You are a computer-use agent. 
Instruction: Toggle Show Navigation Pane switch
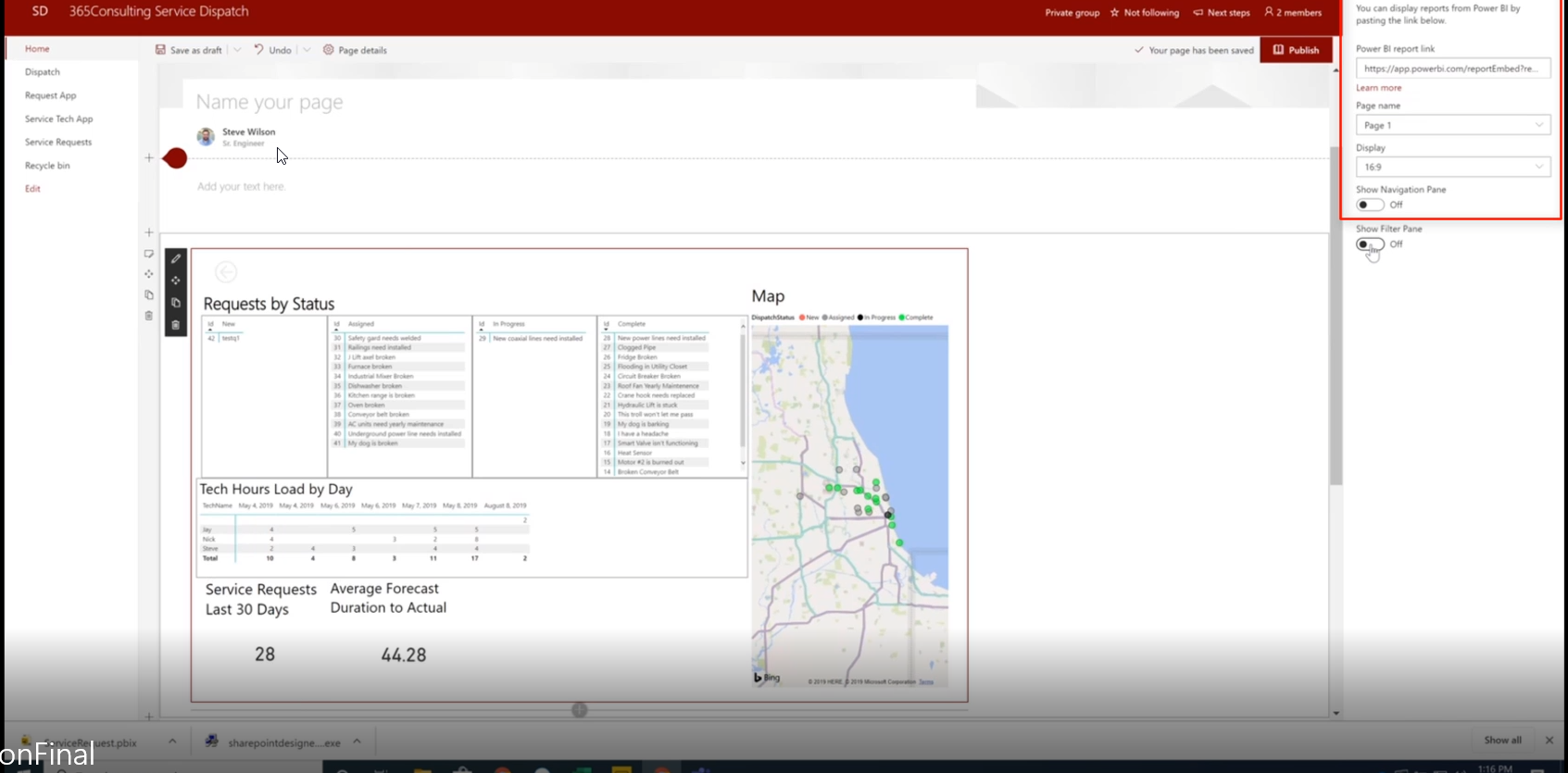[1371, 206]
